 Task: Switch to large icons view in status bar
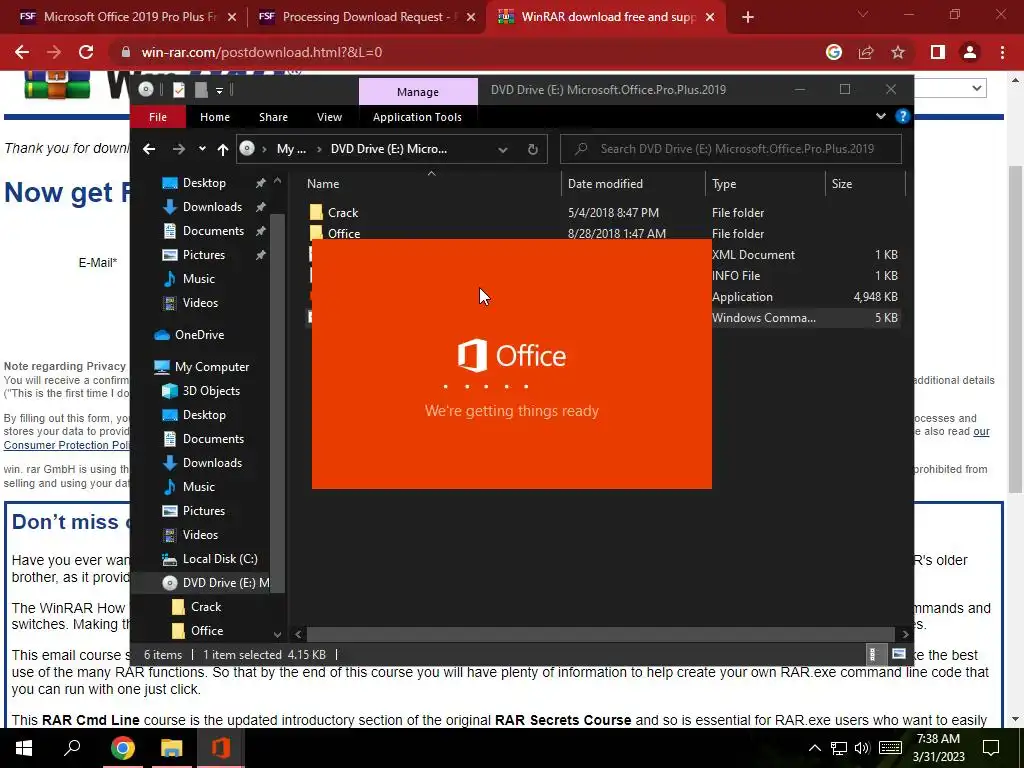point(899,654)
